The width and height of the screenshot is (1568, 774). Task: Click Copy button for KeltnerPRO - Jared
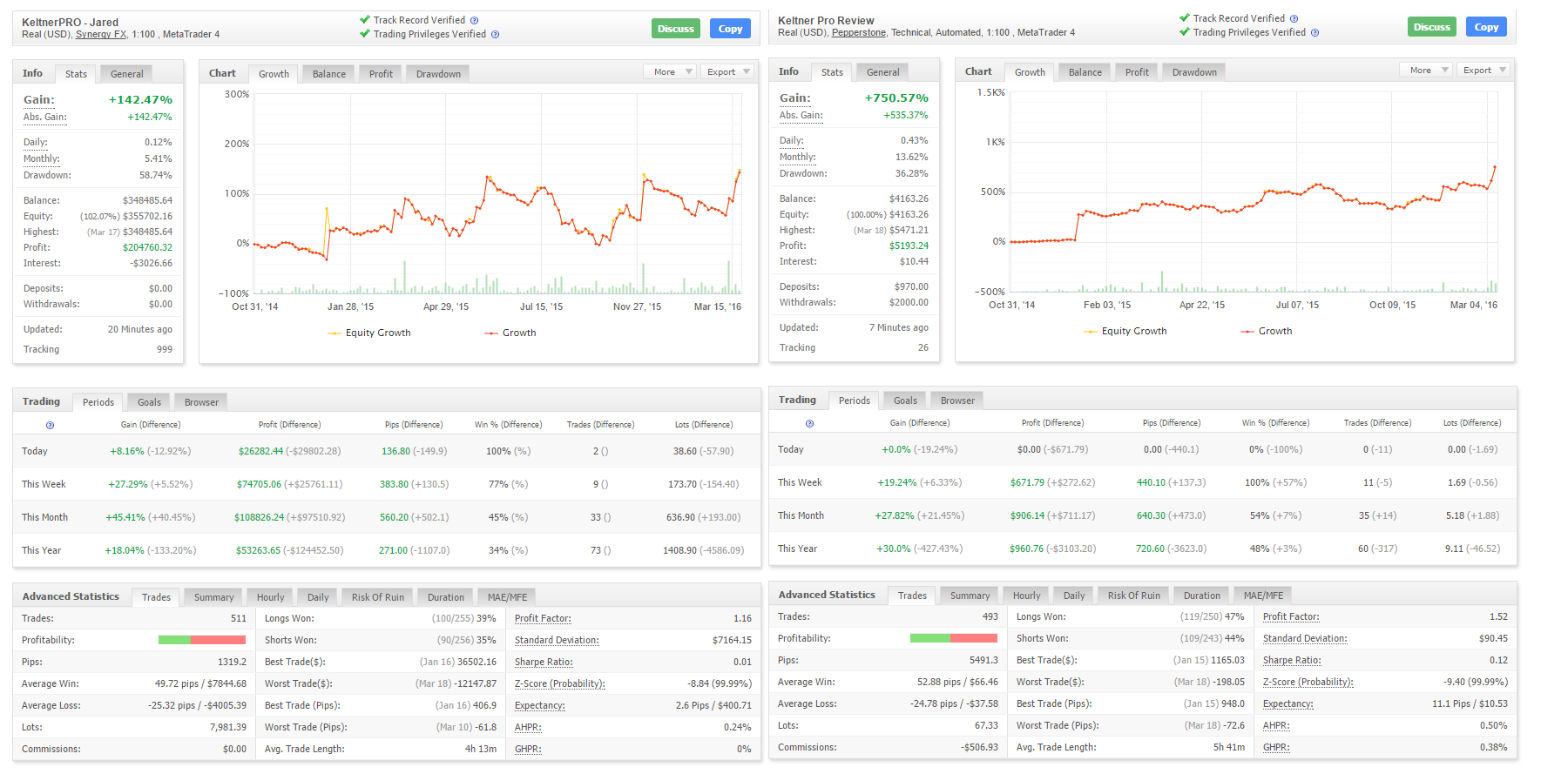(x=730, y=29)
